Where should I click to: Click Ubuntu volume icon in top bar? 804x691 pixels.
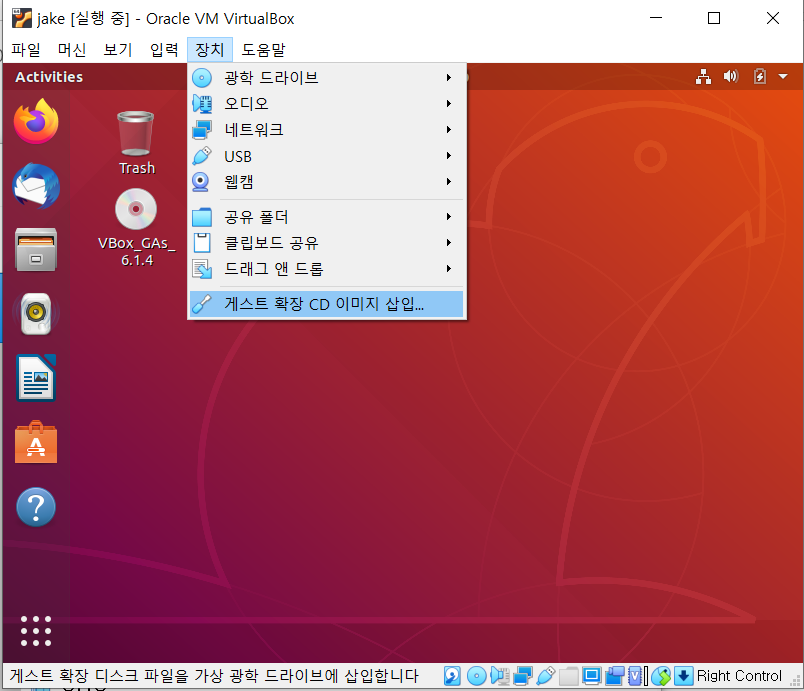coord(731,77)
